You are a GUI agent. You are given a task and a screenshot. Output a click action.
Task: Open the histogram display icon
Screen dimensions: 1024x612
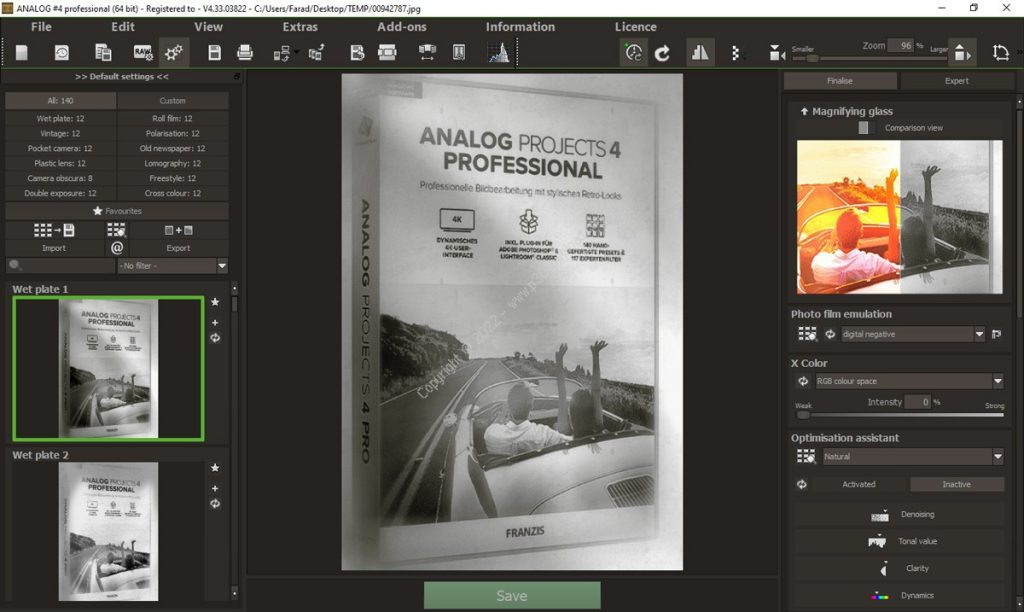497,51
